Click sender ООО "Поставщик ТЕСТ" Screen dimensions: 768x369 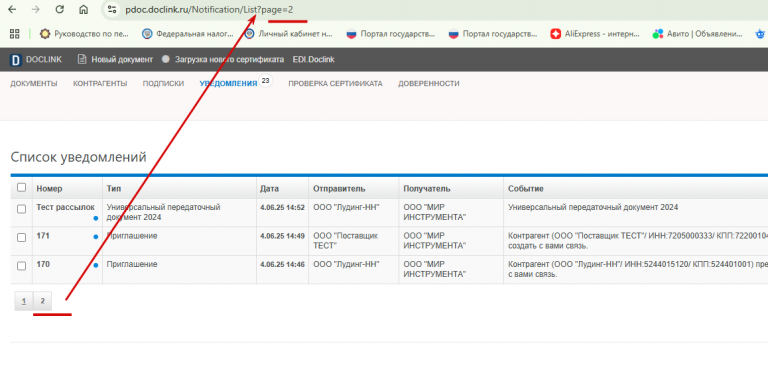pos(345,241)
